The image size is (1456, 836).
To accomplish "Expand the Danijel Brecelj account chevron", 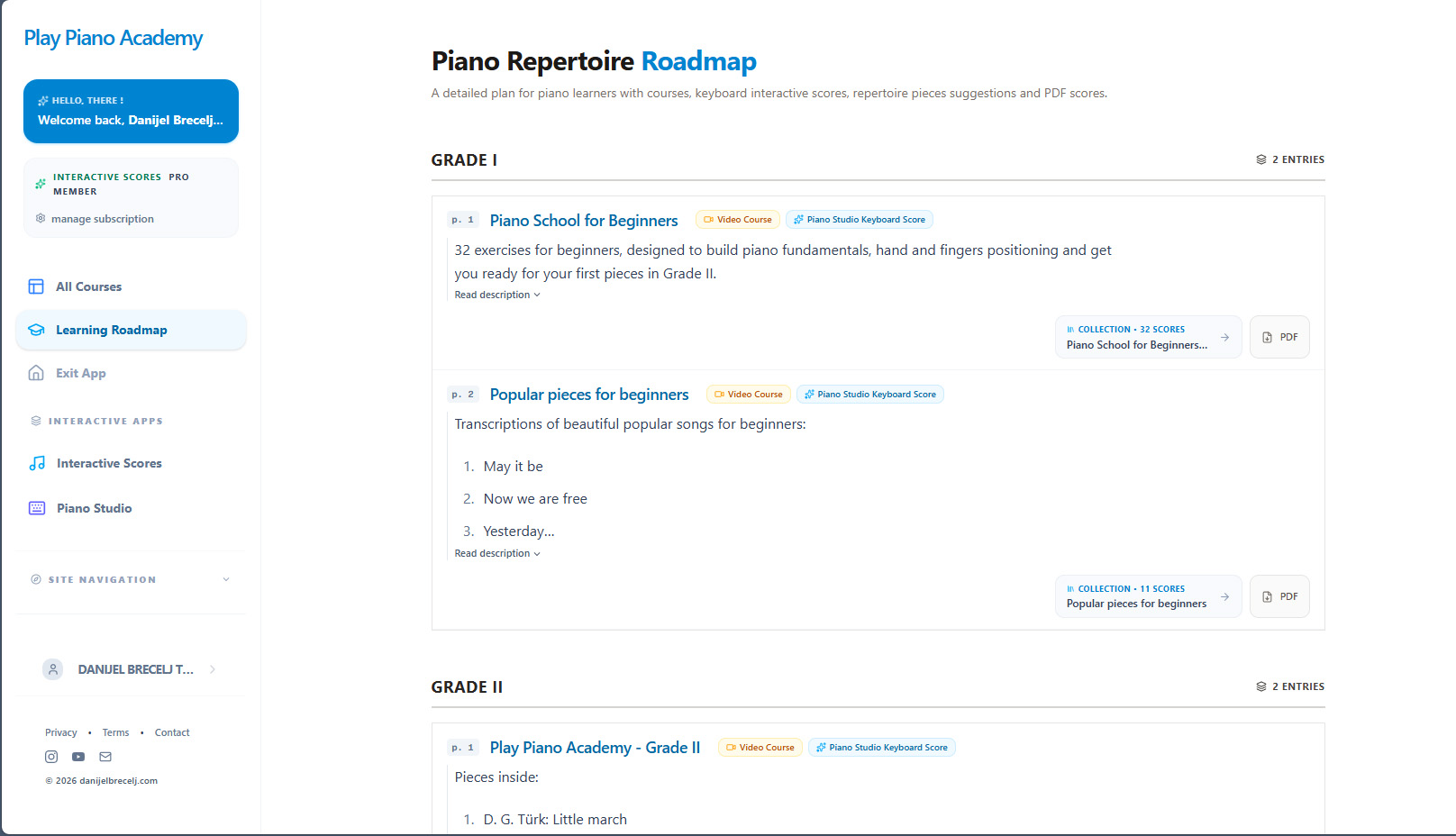I will click(x=213, y=669).
